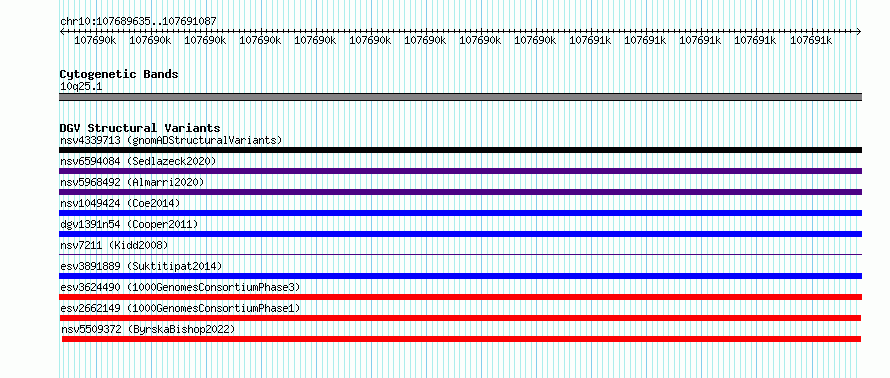Click the first 107690k ruler tick label

(95, 40)
